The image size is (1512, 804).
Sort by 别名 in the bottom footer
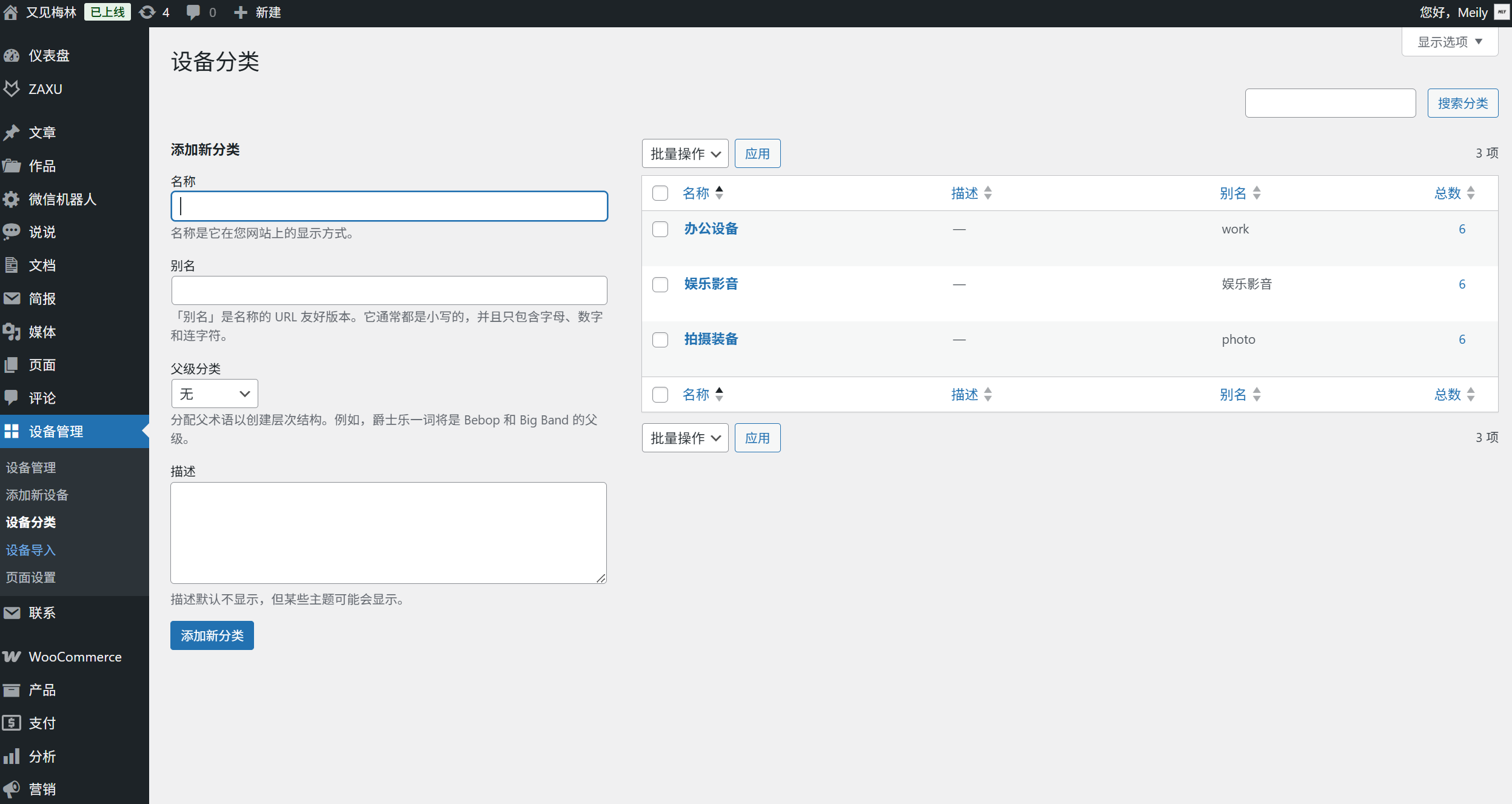click(x=1240, y=395)
